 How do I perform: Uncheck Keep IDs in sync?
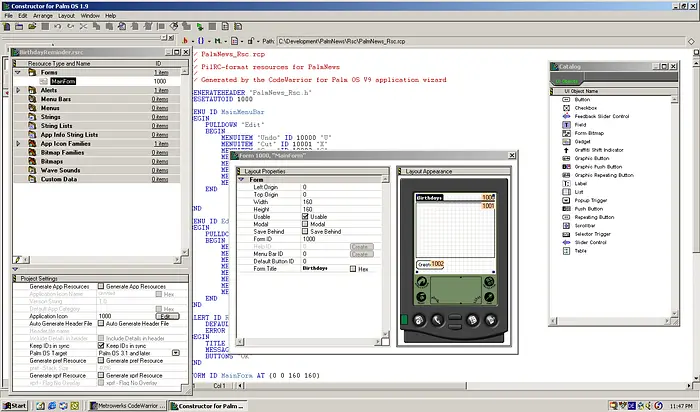tap(100, 345)
